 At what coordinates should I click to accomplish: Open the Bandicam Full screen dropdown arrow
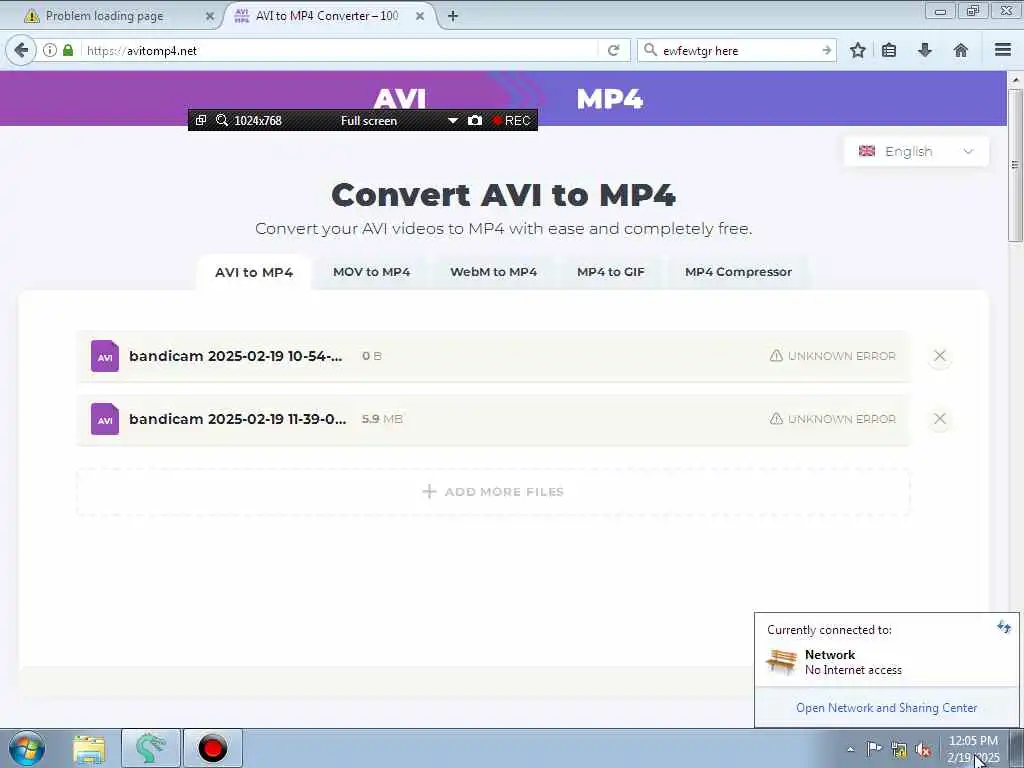(453, 121)
